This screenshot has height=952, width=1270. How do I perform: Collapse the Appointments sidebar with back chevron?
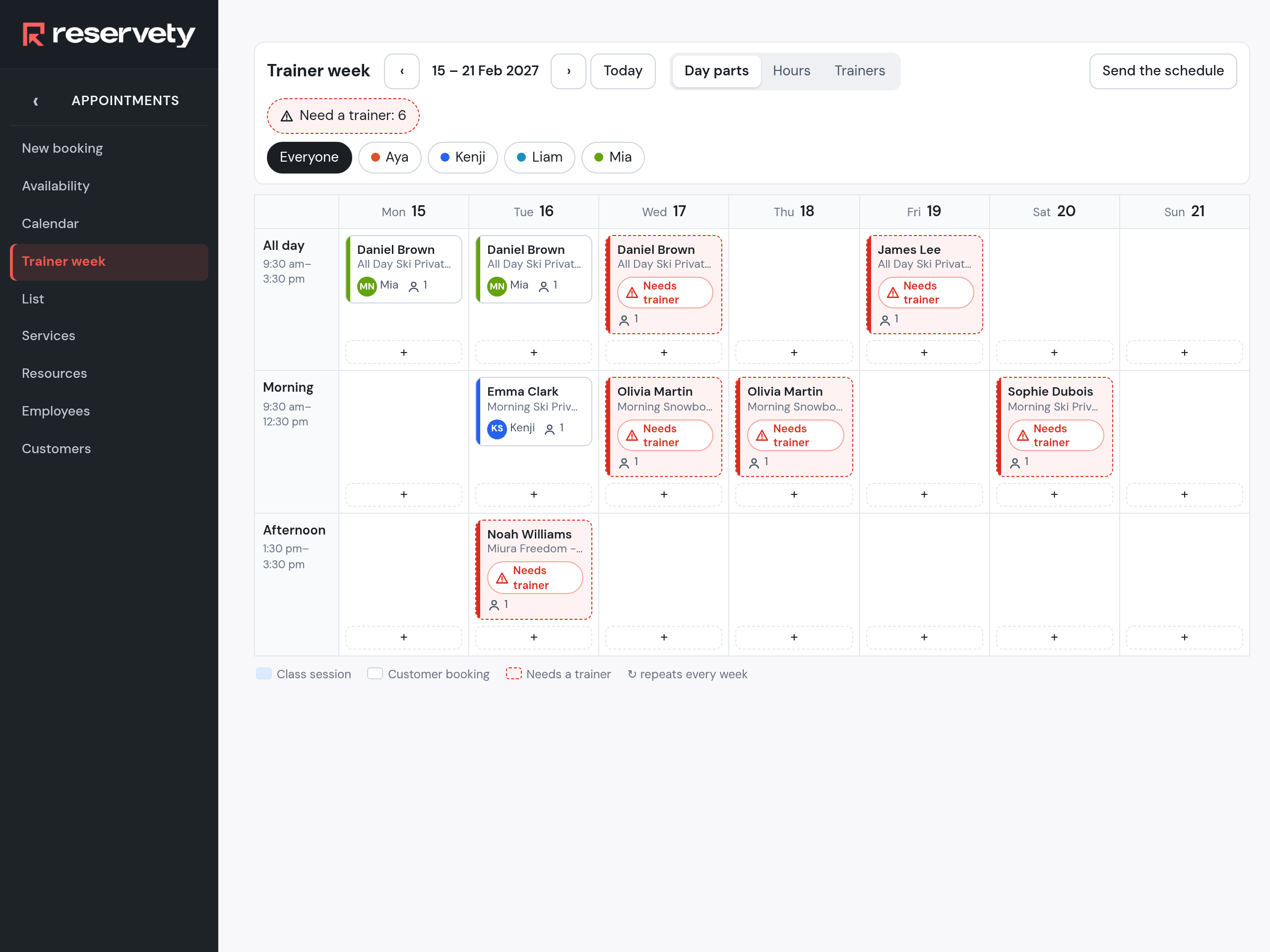(x=36, y=101)
